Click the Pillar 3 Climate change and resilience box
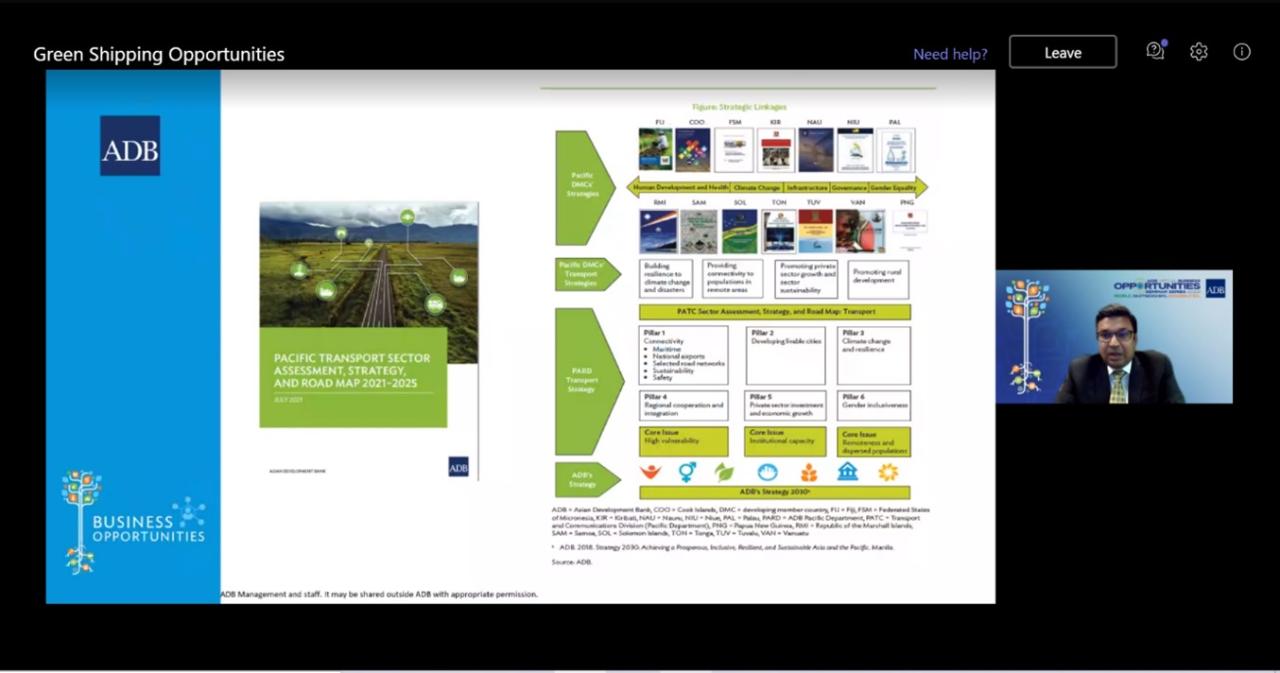 pos(874,355)
